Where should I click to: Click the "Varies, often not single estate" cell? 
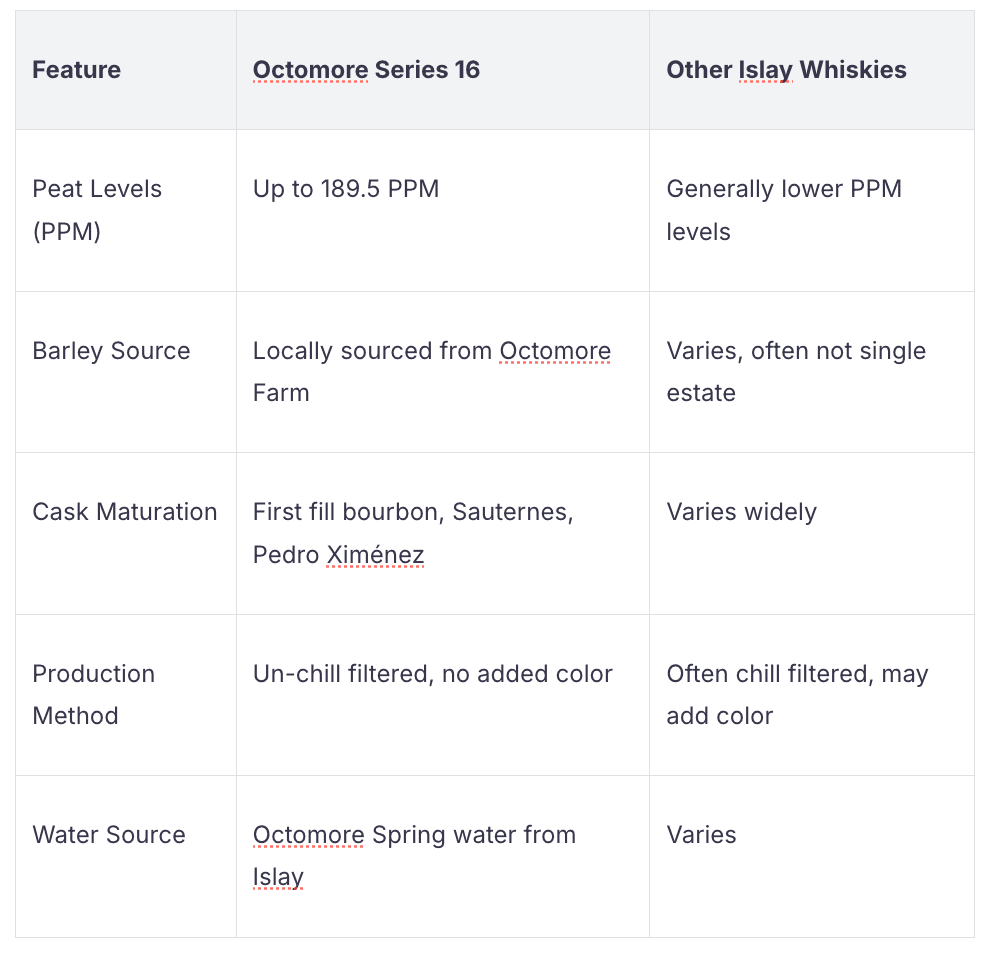pos(796,371)
